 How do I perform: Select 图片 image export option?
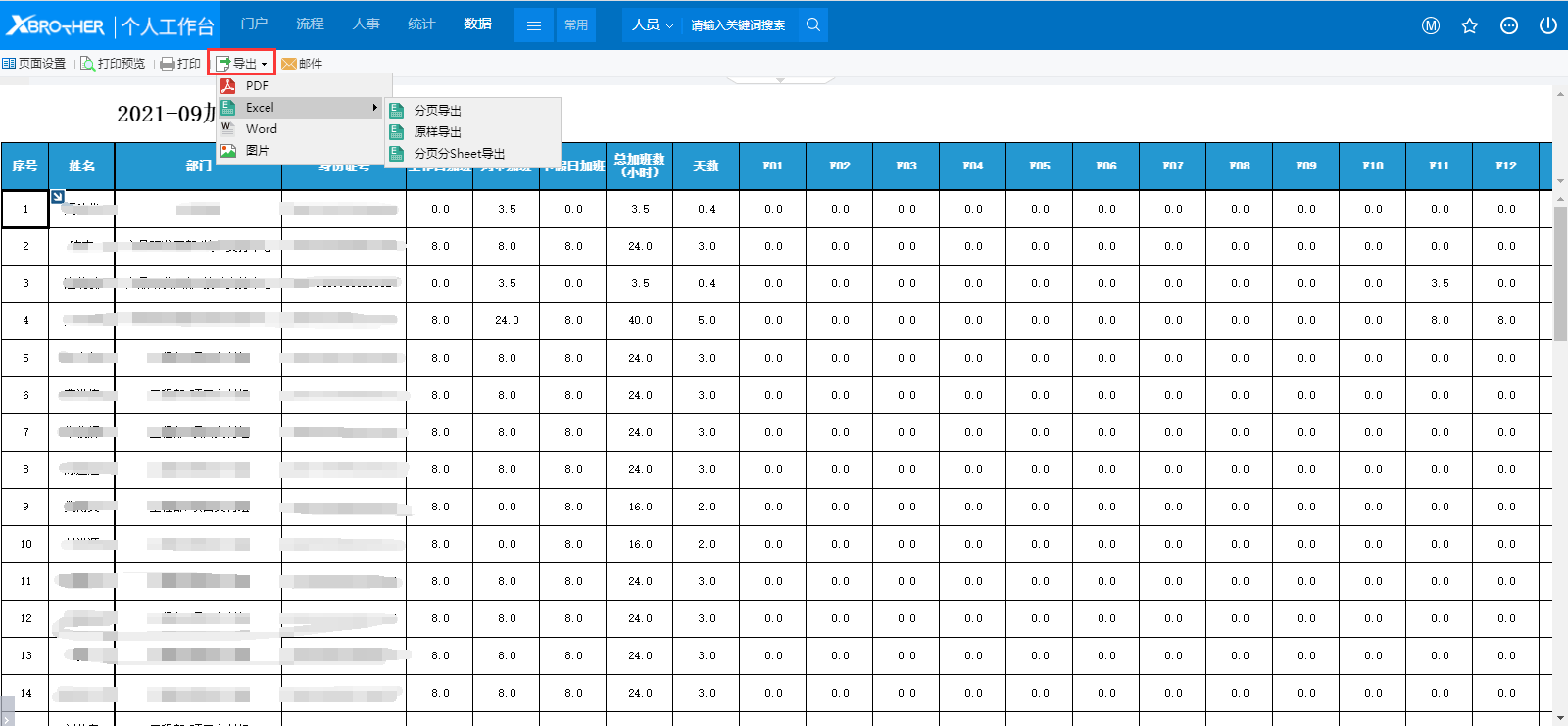click(257, 151)
